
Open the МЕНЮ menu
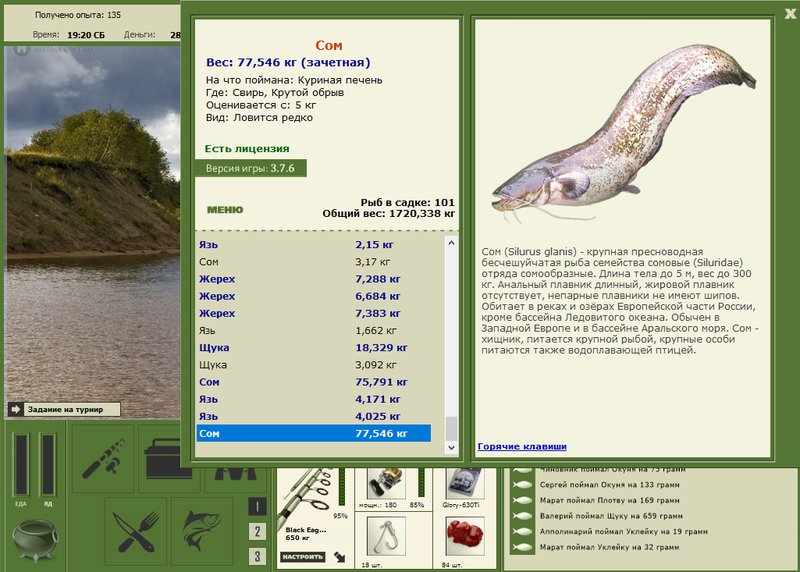tap(225, 210)
